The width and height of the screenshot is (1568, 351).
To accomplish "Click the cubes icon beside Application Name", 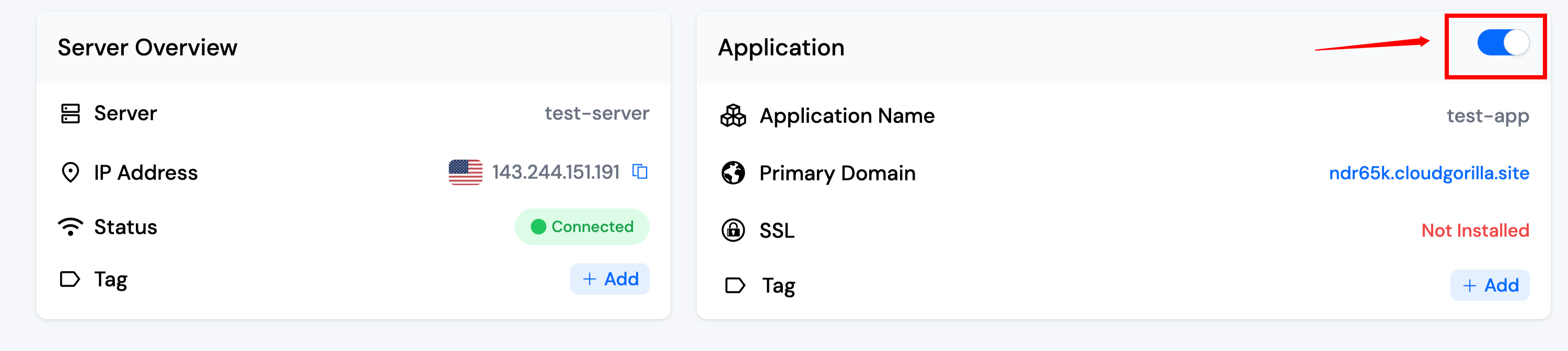I will pyautogui.click(x=733, y=115).
